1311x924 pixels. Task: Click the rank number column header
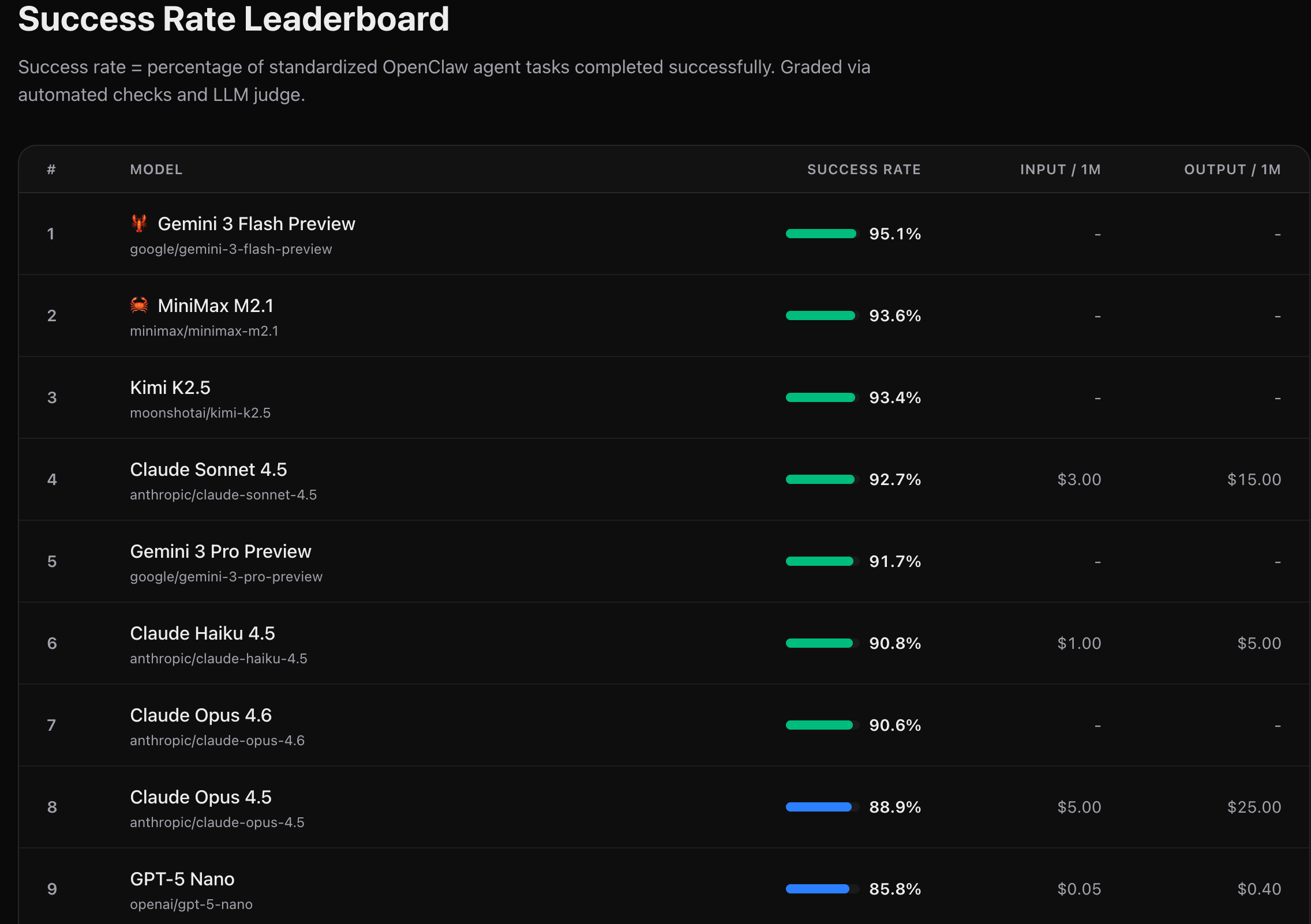pyautogui.click(x=51, y=170)
